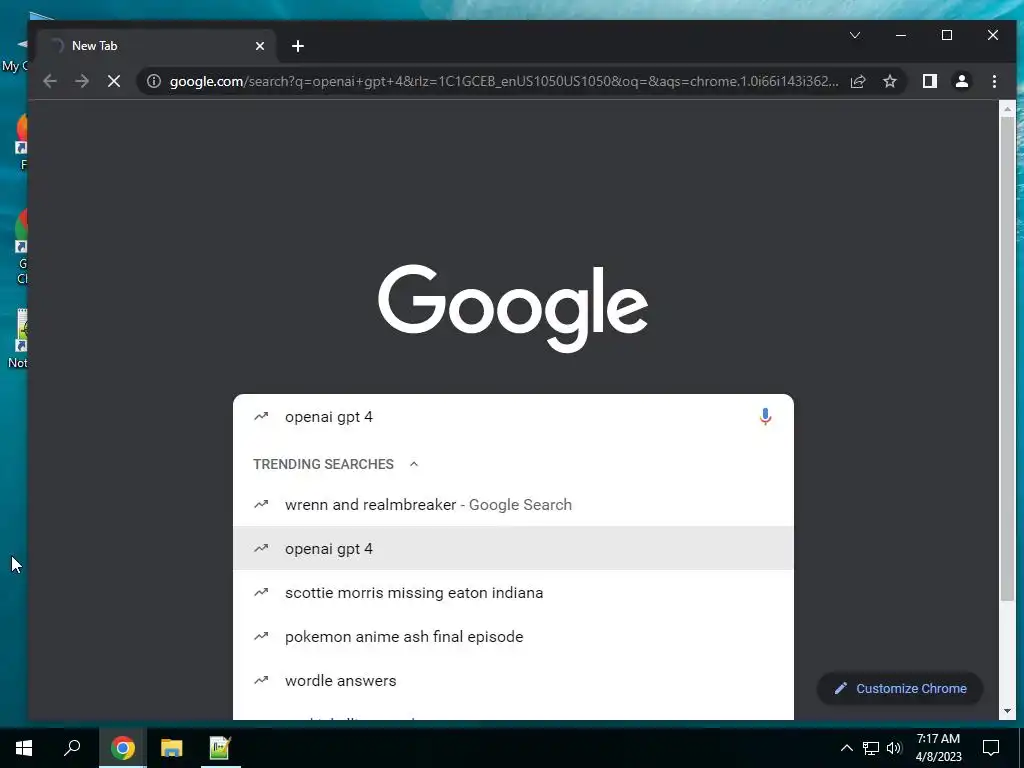The image size is (1024, 768).
Task: Share this page using the share icon
Action: [857, 81]
